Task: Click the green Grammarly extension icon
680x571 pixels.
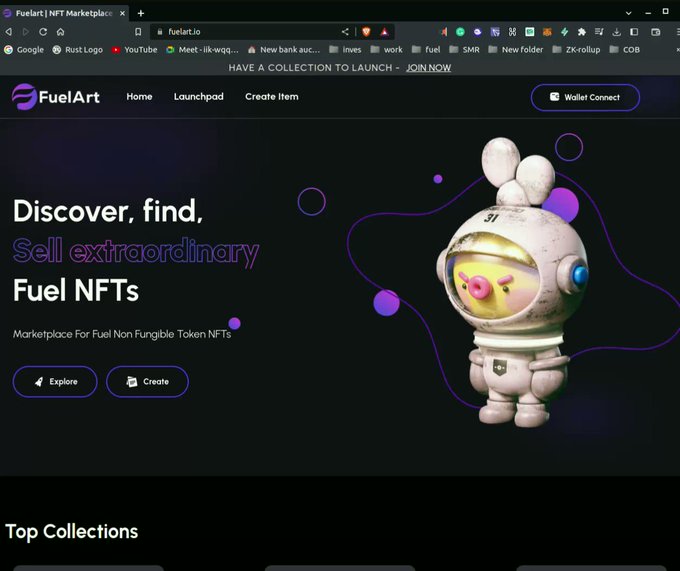Action: [x=460, y=32]
